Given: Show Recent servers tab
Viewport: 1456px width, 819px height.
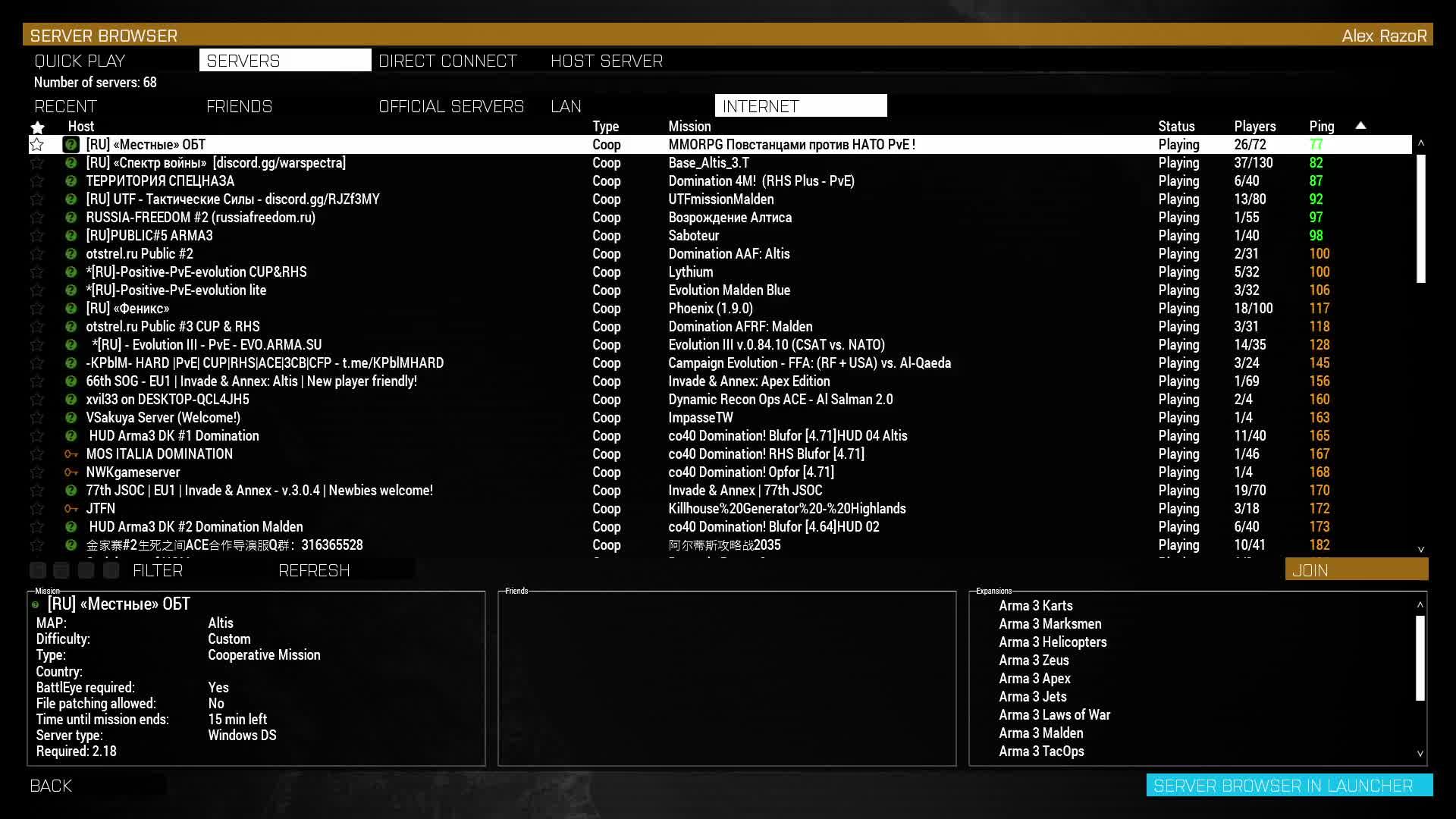Looking at the screenshot, I should [65, 106].
